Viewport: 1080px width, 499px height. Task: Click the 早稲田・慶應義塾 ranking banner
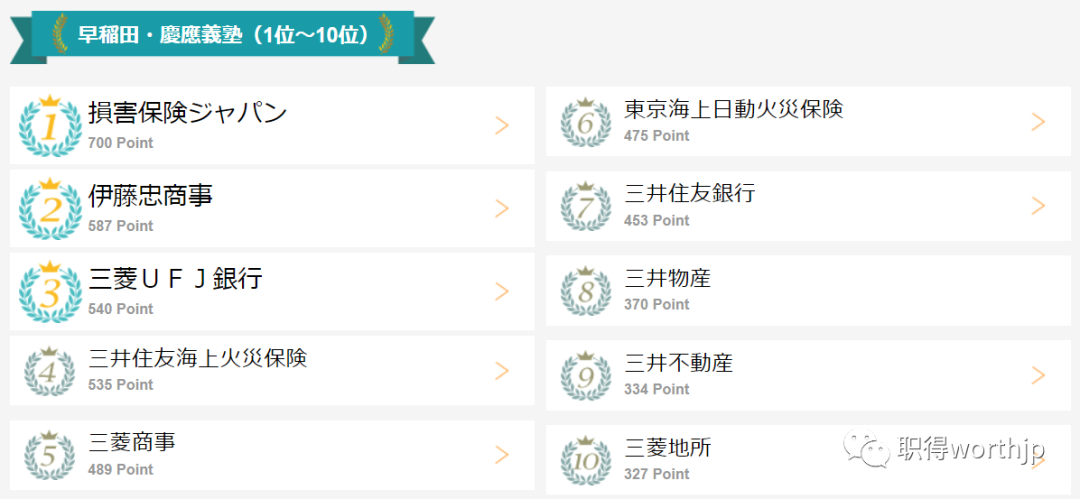tap(222, 36)
